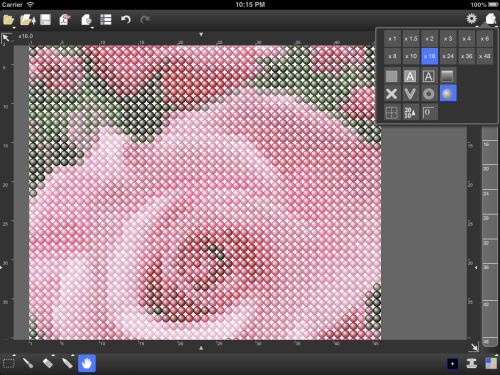Switch to round bead display mode
500x375 pixels.
pos(448,93)
